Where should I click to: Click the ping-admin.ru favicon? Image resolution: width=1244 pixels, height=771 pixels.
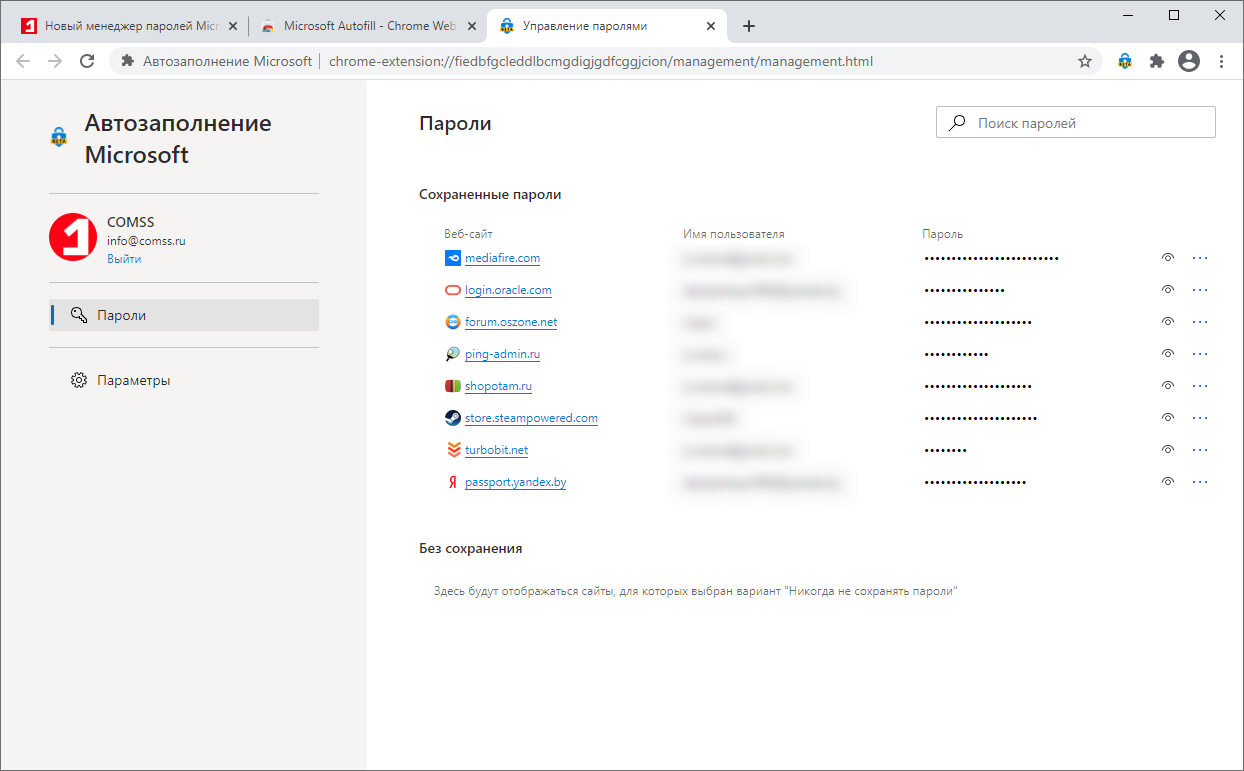pyautogui.click(x=453, y=354)
